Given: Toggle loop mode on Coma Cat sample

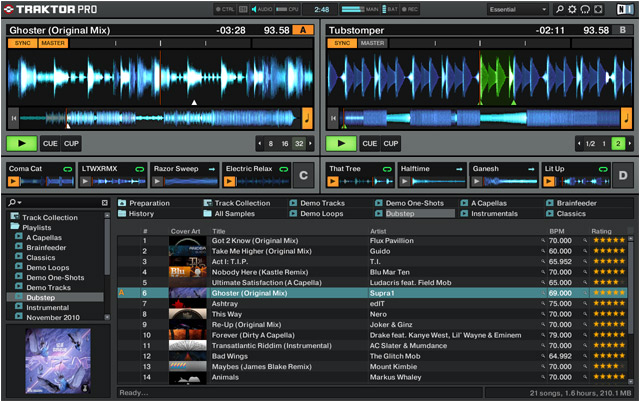Looking at the screenshot, I should coord(68,169).
